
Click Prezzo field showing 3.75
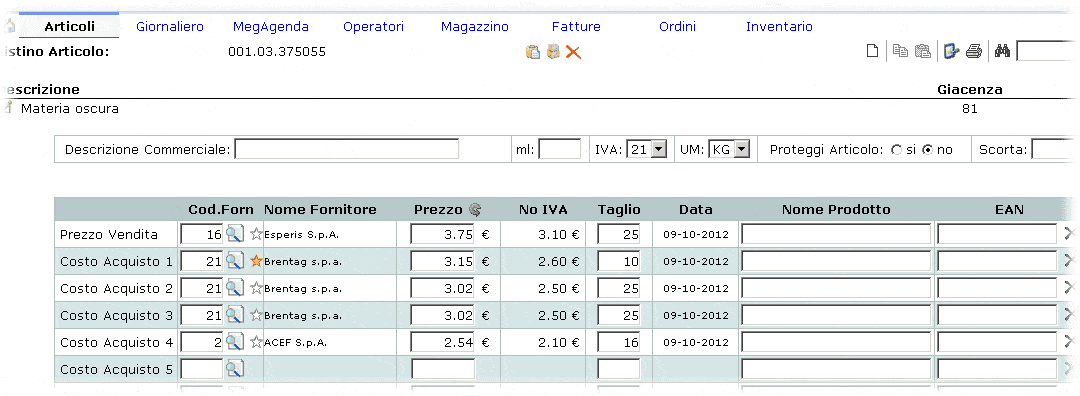443,234
